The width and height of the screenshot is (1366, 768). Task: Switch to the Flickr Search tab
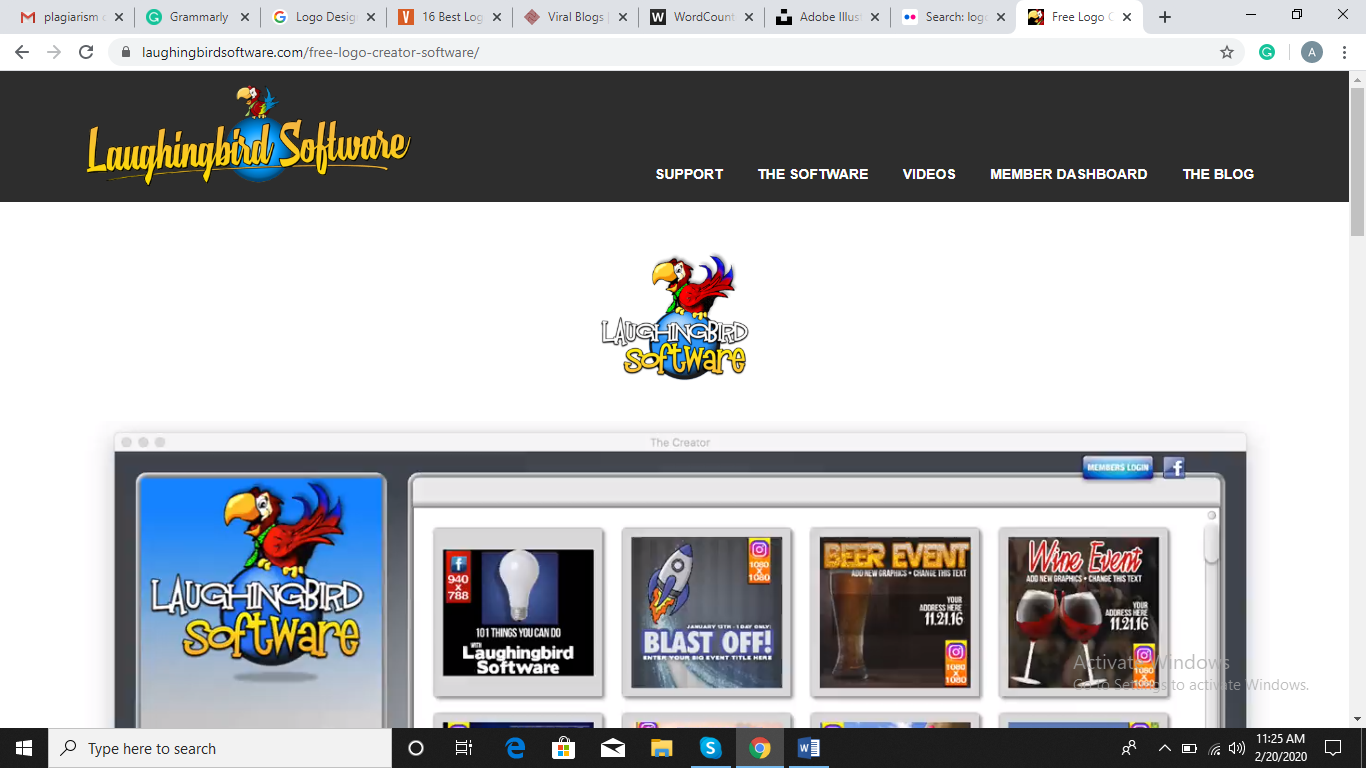[952, 17]
